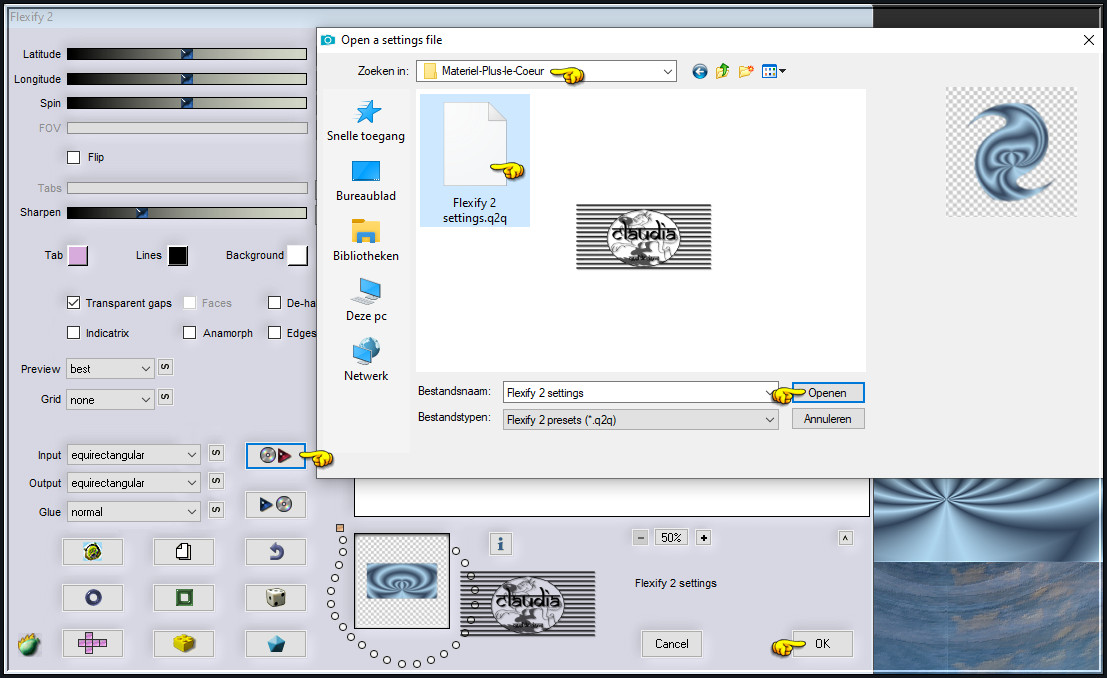Click the S button next to Input
1107x678 pixels.
click(217, 453)
